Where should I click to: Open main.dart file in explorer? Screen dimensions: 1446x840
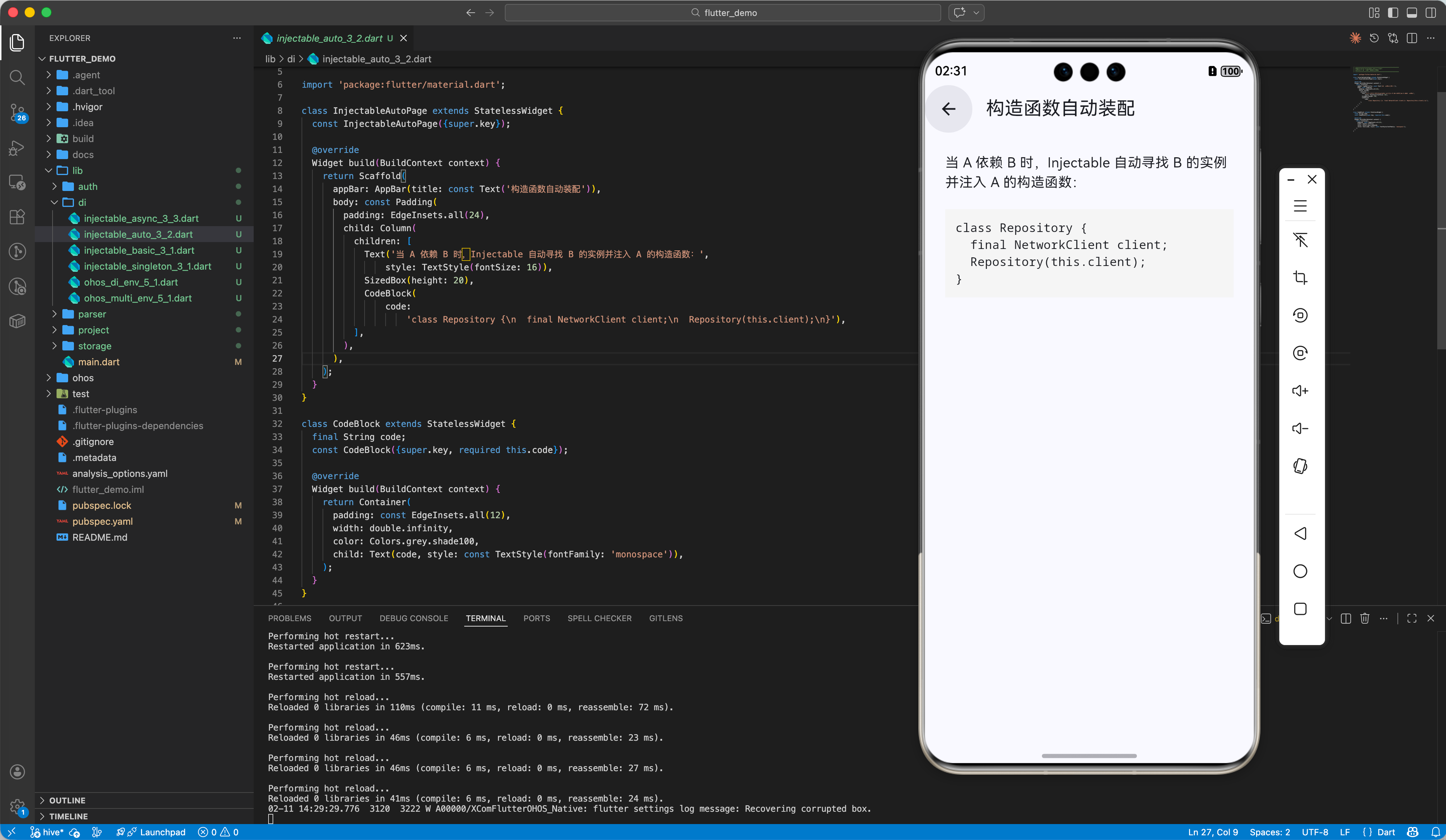[x=99, y=362]
